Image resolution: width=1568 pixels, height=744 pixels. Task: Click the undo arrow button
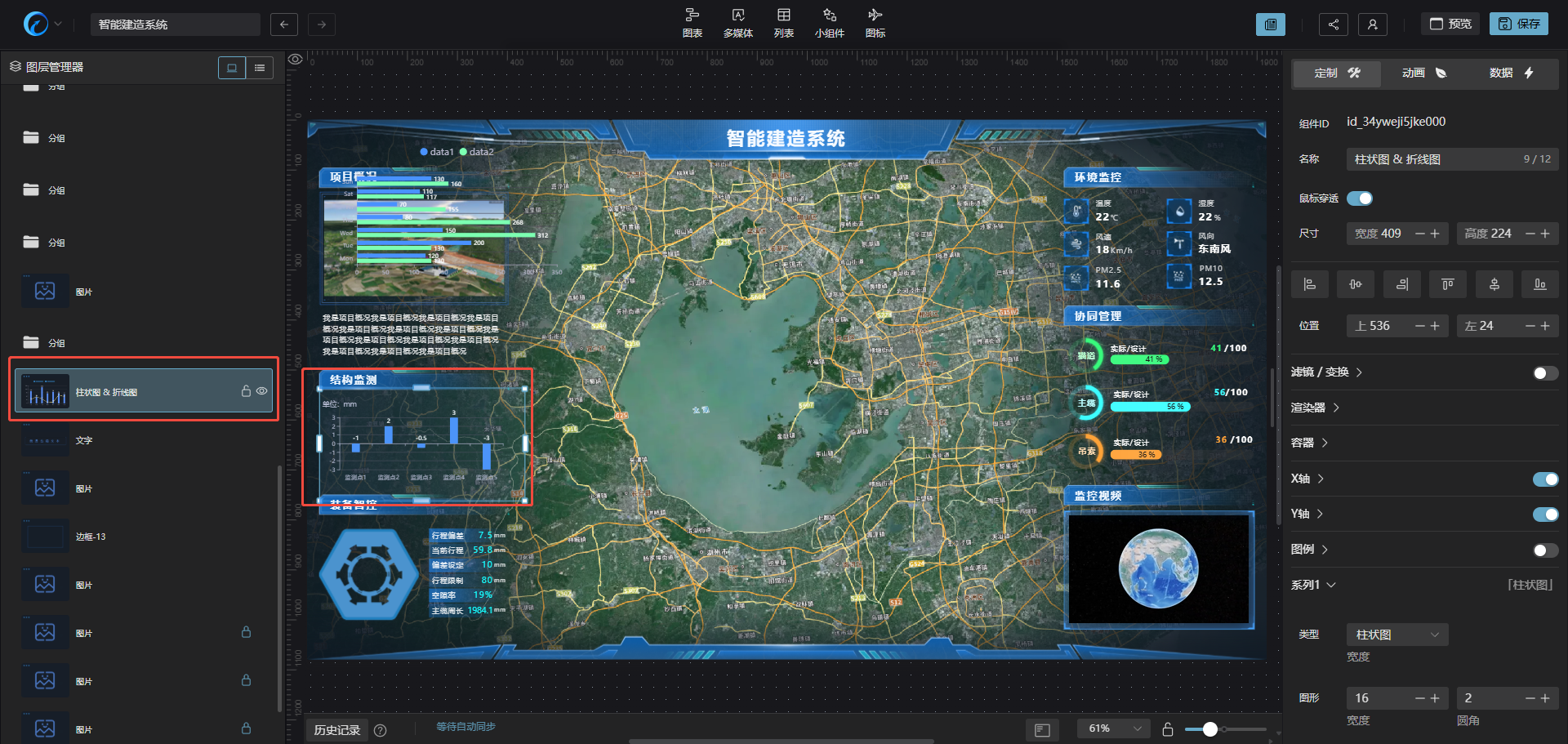coord(283,25)
